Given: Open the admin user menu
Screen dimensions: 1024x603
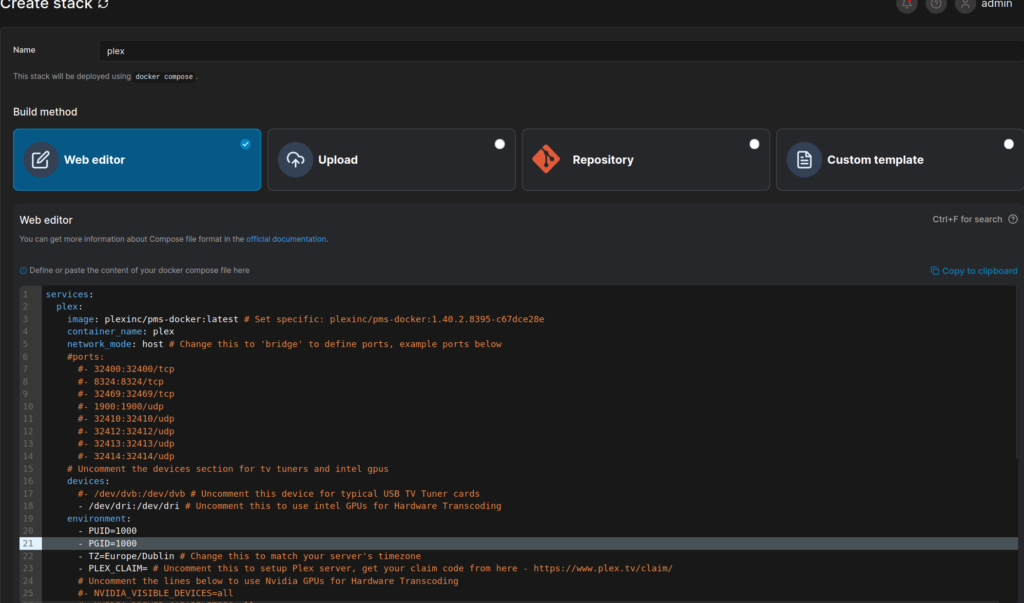Looking at the screenshot, I should coord(996,5).
